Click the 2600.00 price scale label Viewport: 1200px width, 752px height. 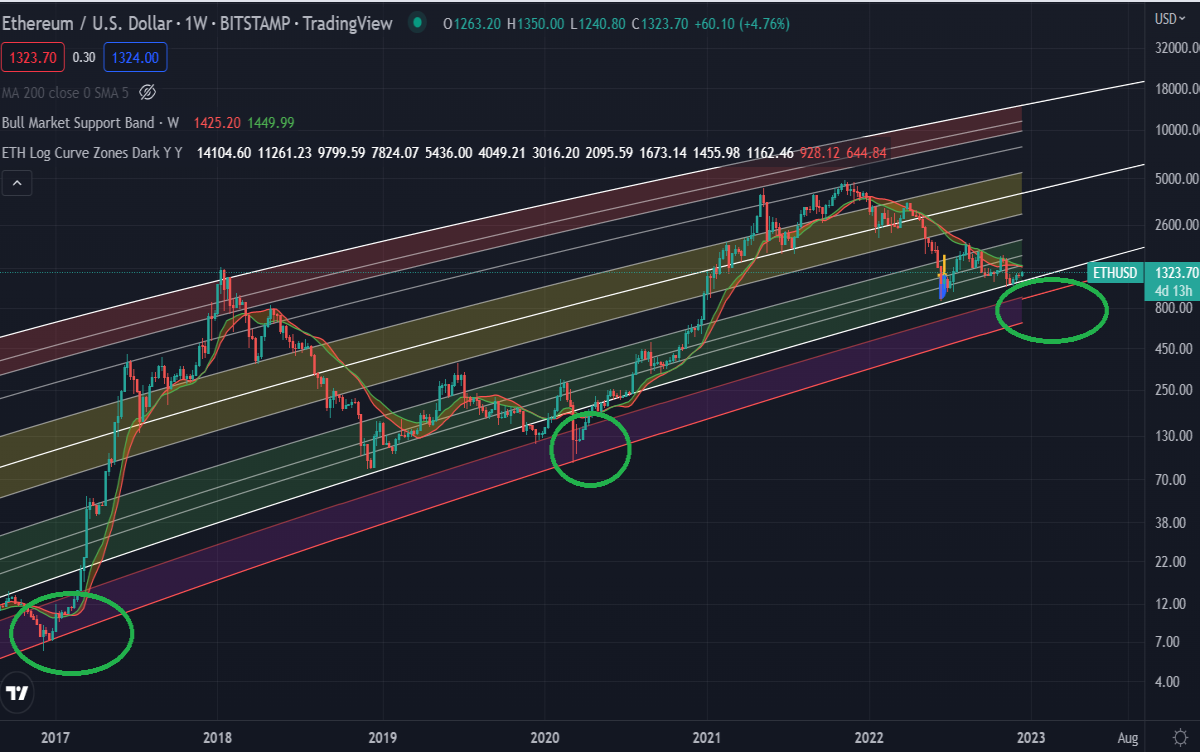coord(1177,225)
